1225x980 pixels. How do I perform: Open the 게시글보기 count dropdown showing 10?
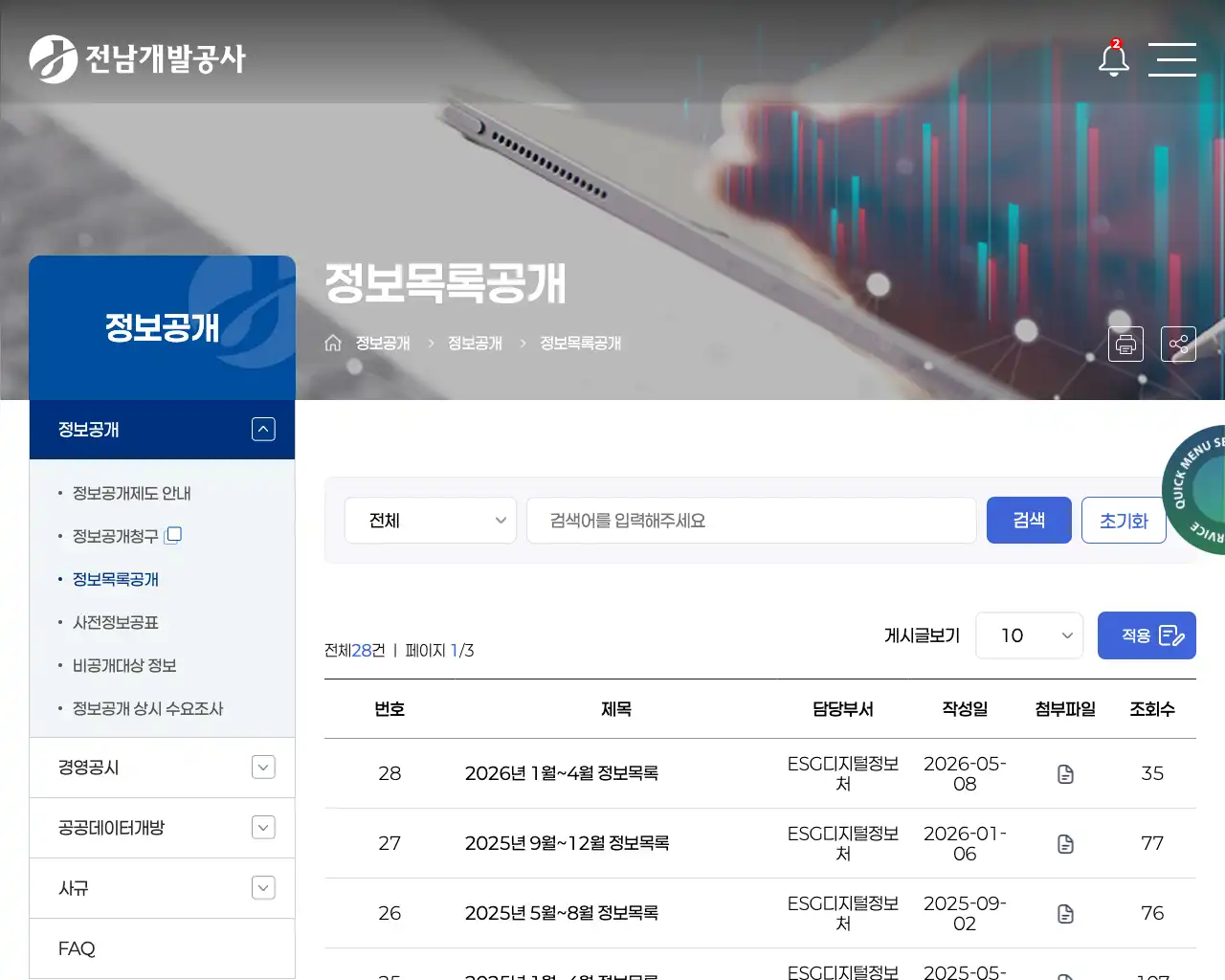point(1029,635)
